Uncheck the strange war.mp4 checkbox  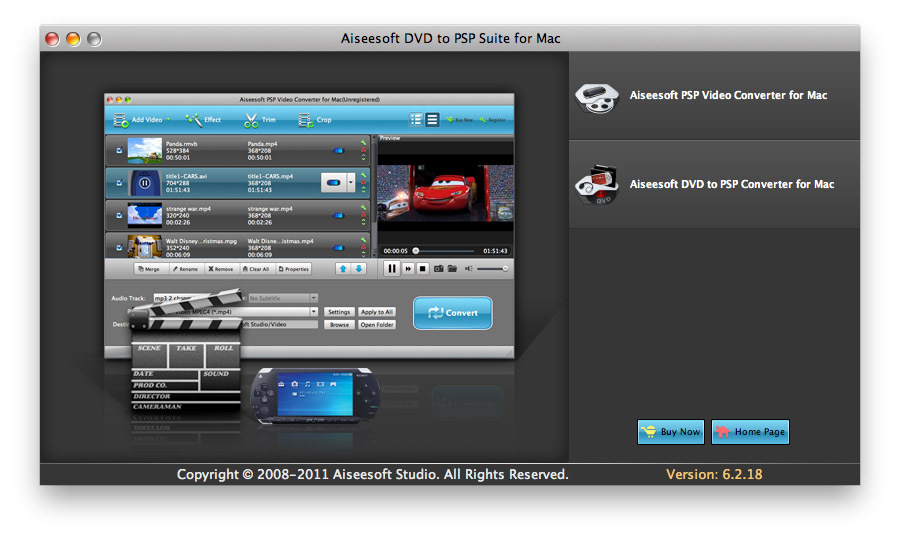[120, 215]
